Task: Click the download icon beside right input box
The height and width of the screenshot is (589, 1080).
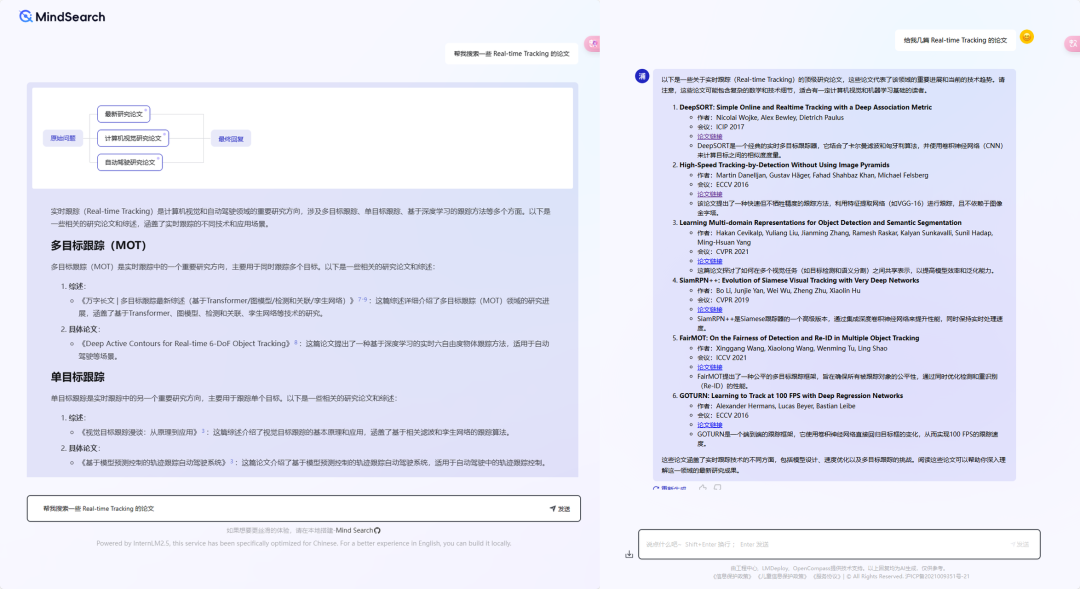Action: [x=629, y=554]
